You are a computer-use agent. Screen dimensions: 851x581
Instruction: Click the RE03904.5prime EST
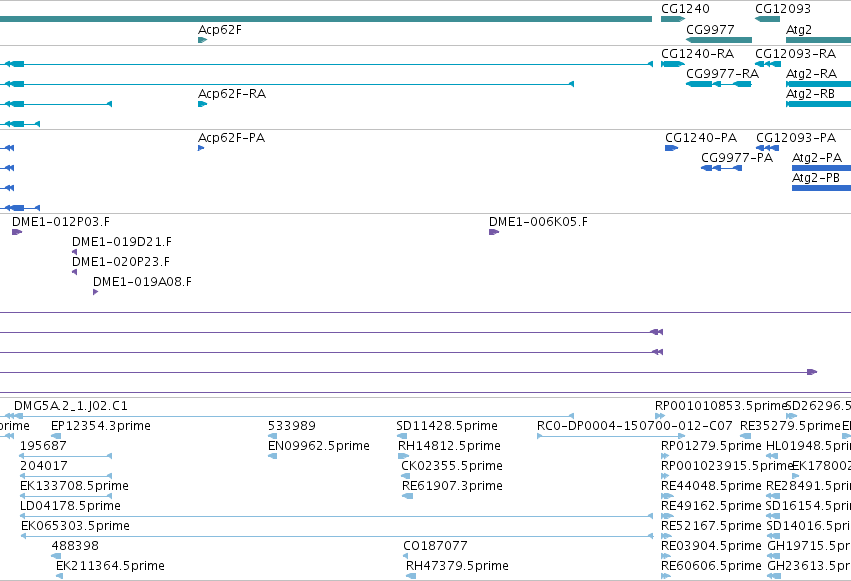(x=666, y=556)
